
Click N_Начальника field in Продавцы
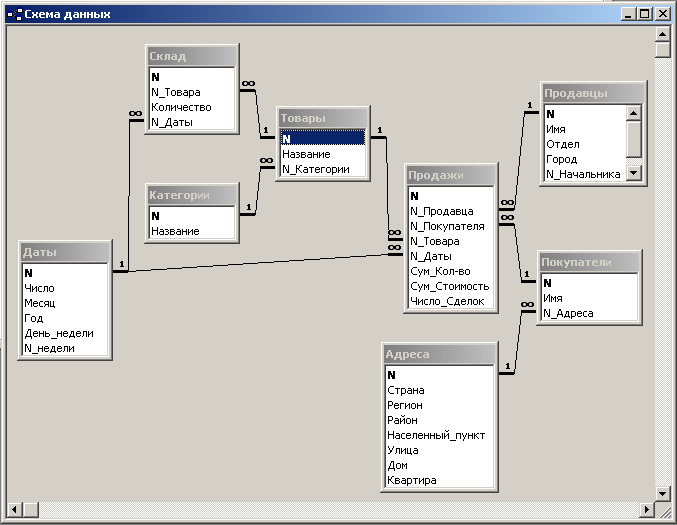coord(585,174)
